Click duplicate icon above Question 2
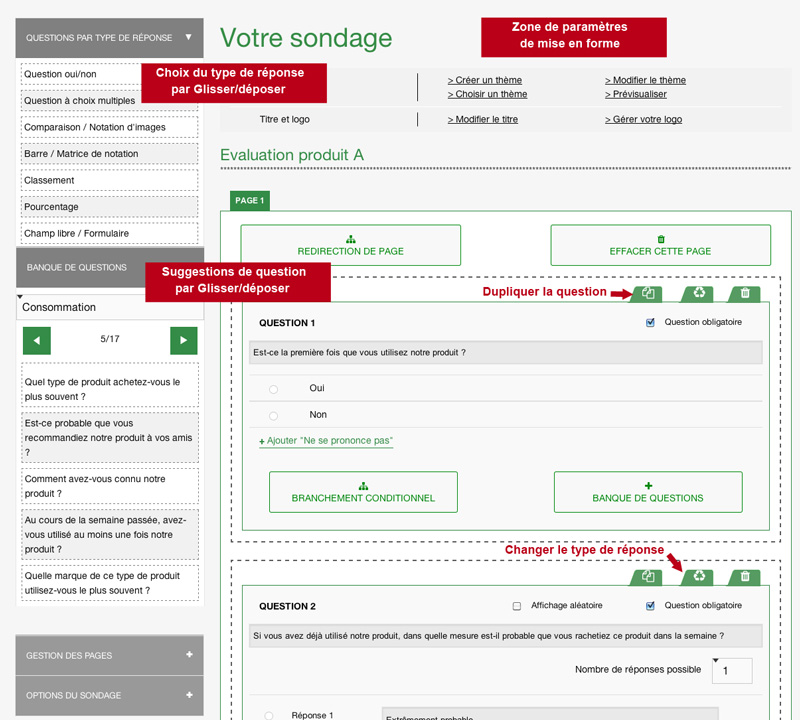800x720 pixels. pyautogui.click(x=649, y=577)
